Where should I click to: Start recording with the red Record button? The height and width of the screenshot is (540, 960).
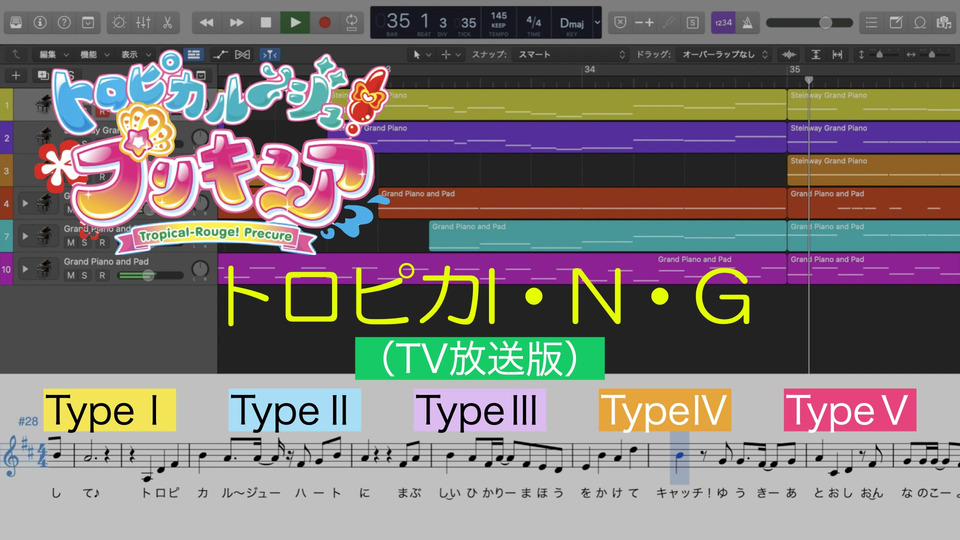(324, 23)
